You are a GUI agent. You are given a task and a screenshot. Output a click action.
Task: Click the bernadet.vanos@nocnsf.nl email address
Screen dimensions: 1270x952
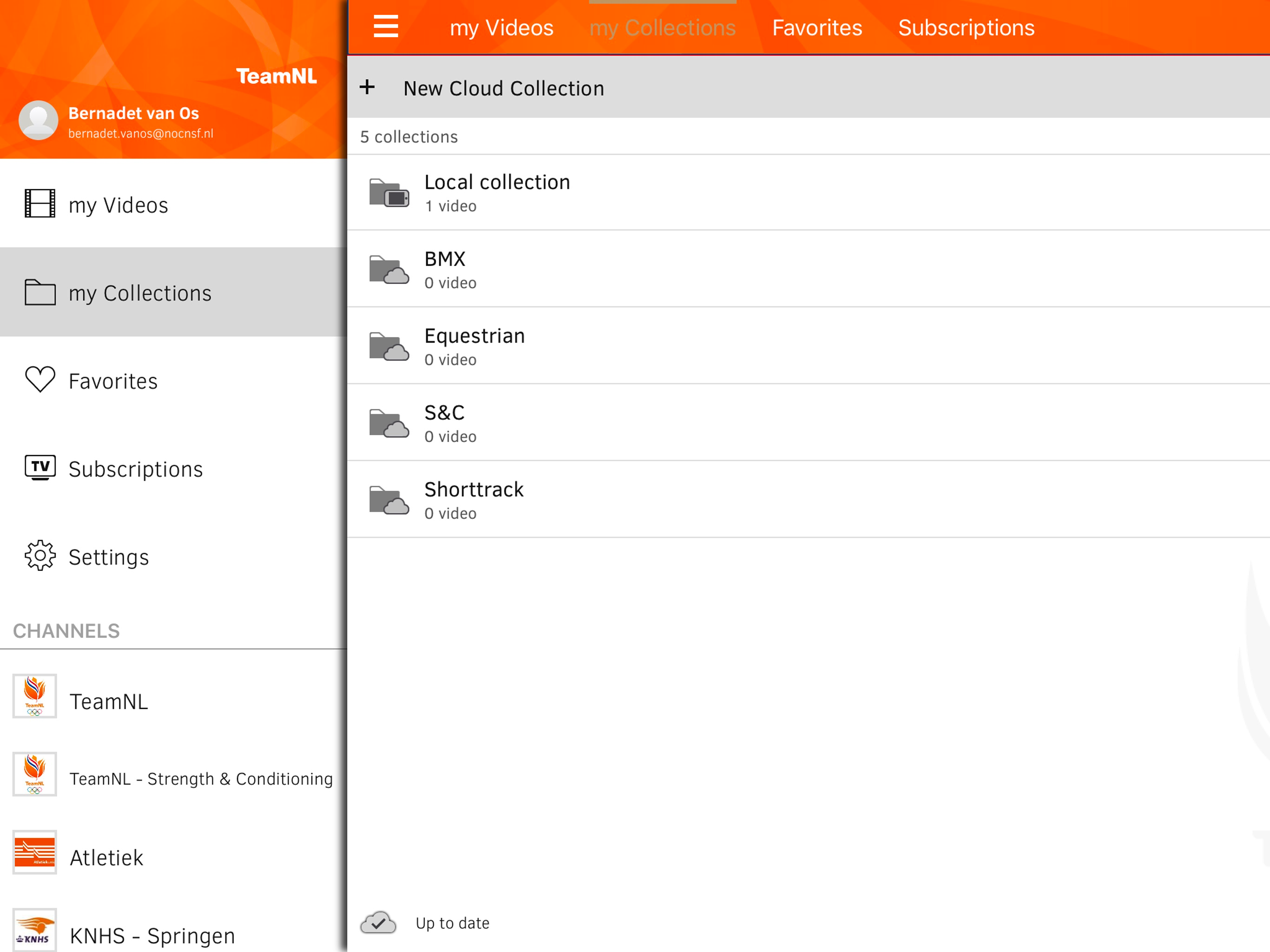click(x=141, y=133)
